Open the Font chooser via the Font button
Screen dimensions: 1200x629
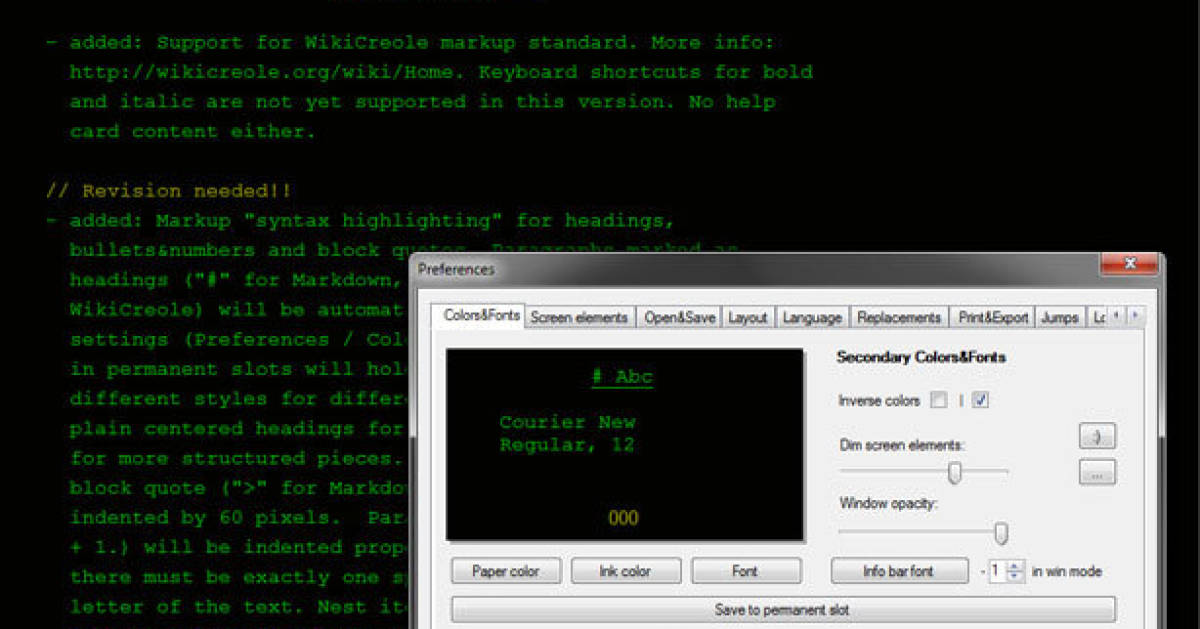[746, 570]
